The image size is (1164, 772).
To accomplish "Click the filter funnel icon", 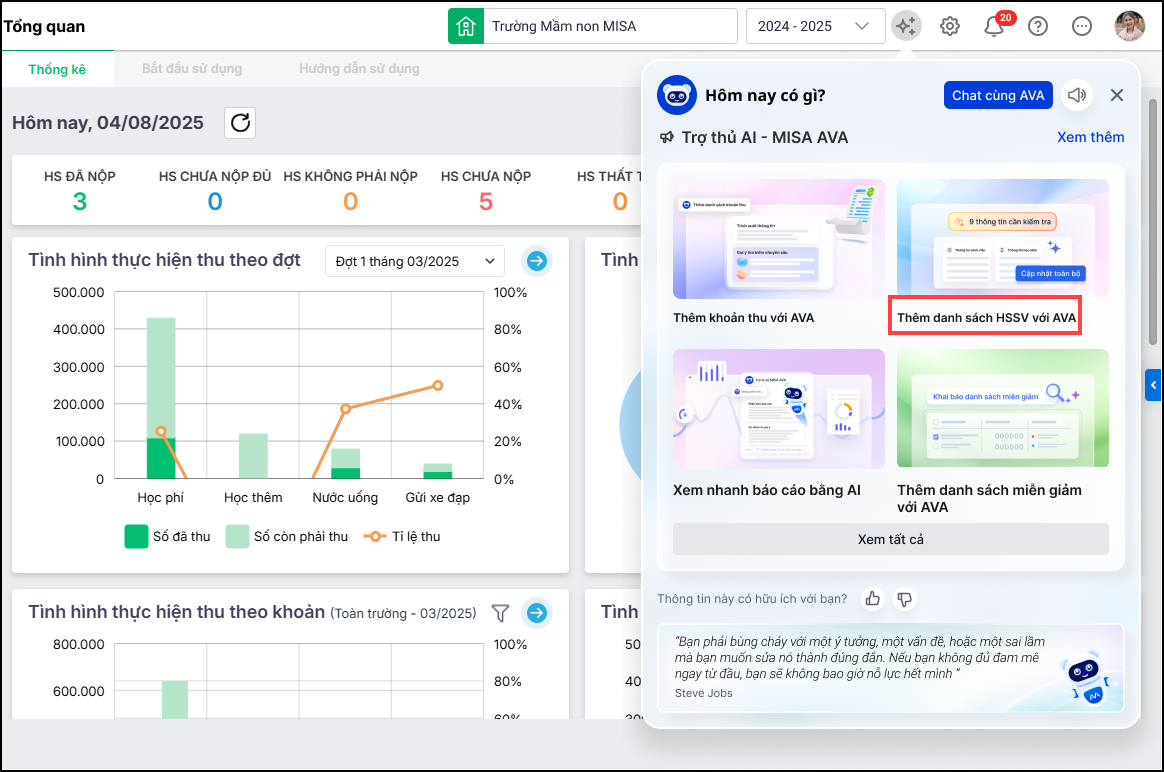I will tap(501, 612).
